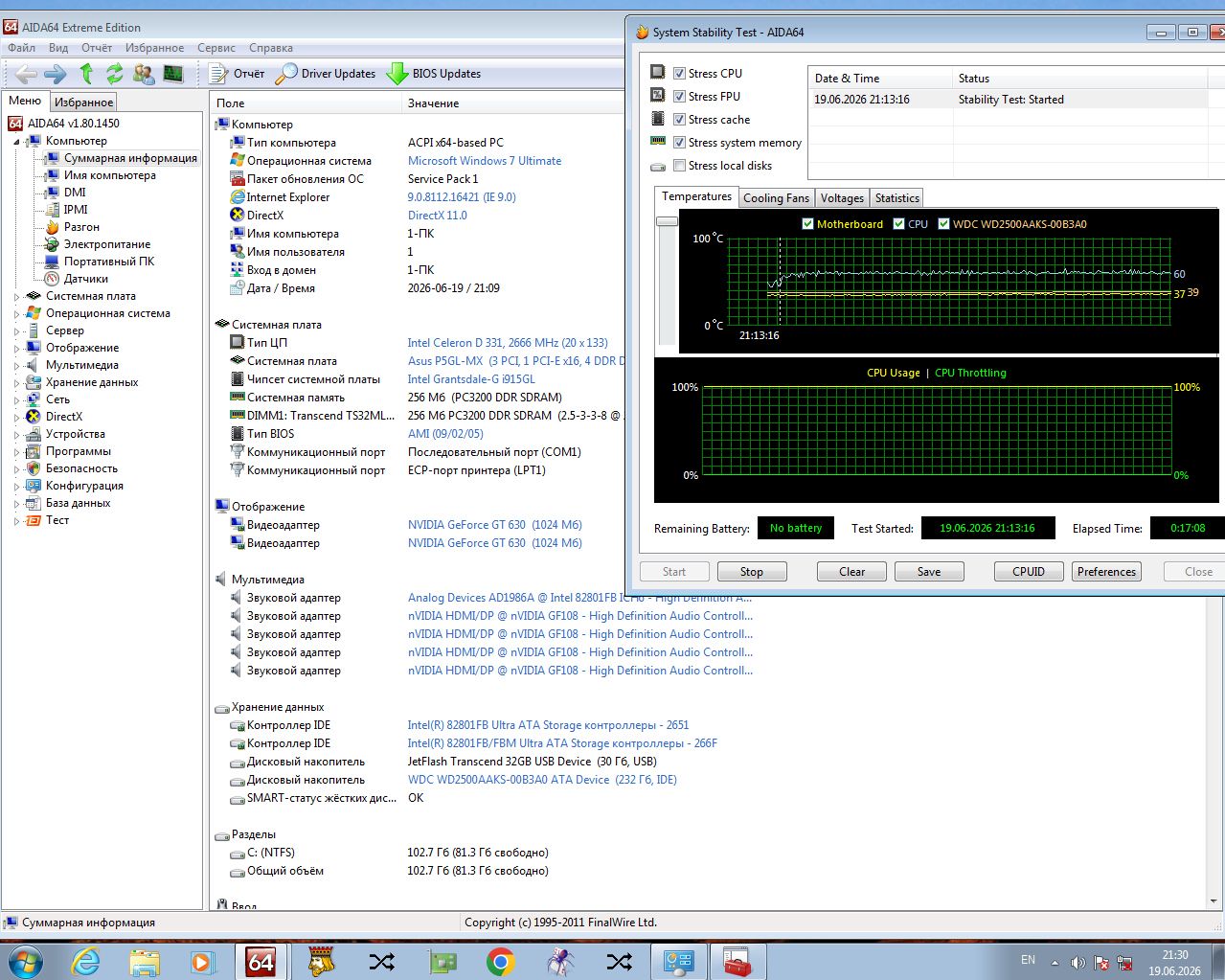
Task: Click the Microsoft Windows 7 Ultimate link
Action: click(x=485, y=161)
